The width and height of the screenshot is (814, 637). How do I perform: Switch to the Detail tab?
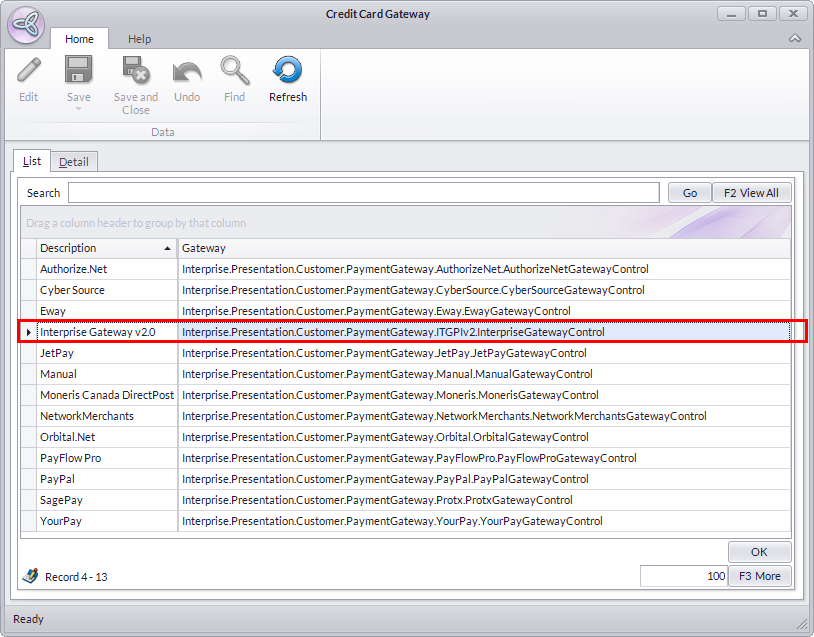[74, 162]
